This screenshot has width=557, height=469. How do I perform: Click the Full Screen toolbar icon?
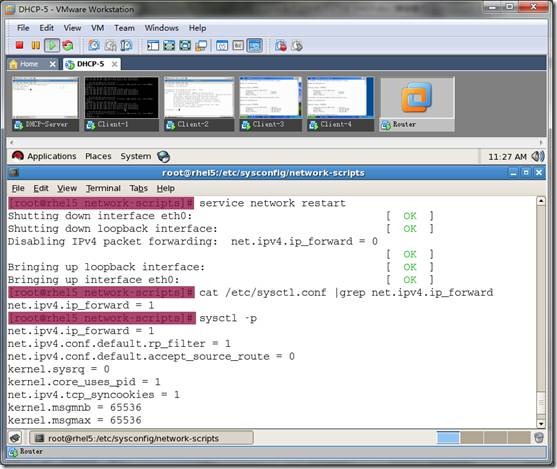tap(169, 45)
